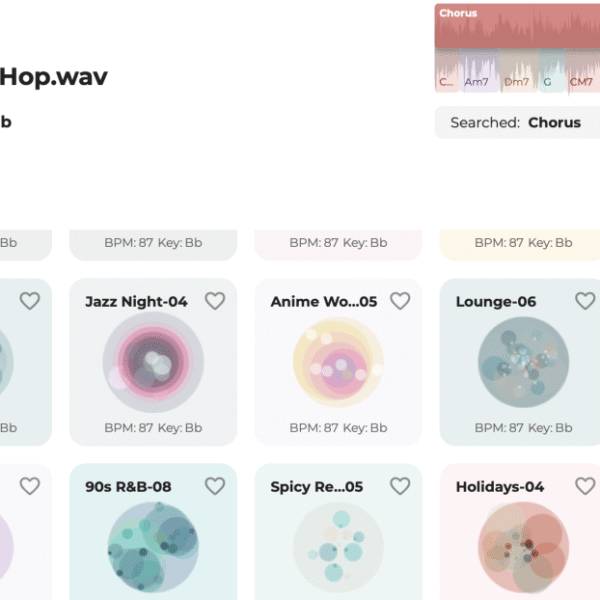This screenshot has width=600, height=600.
Task: Toggle heart on 90s R&B-08 card
Action: pos(215,486)
